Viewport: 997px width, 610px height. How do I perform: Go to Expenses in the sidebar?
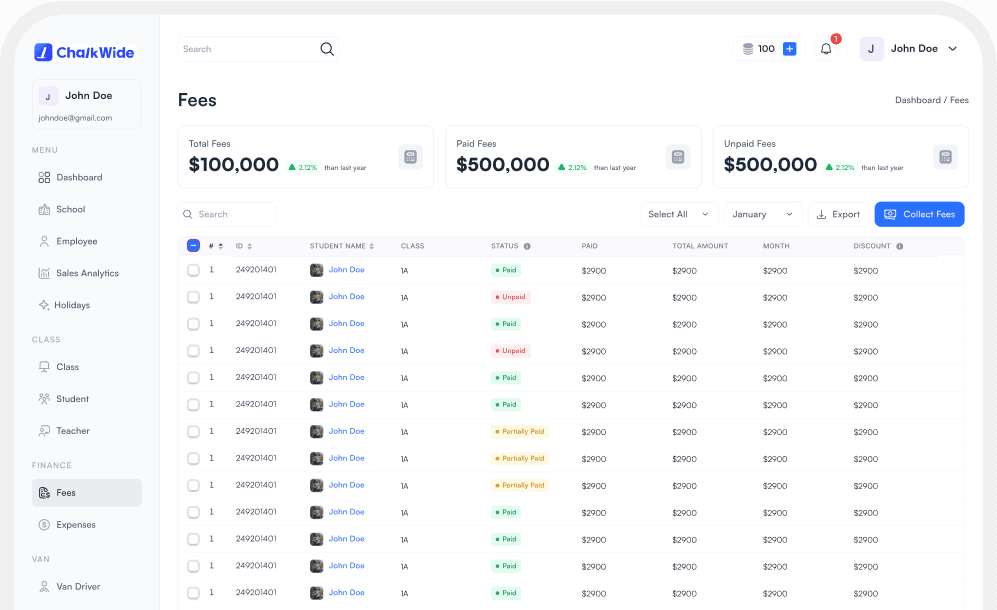click(x=76, y=525)
